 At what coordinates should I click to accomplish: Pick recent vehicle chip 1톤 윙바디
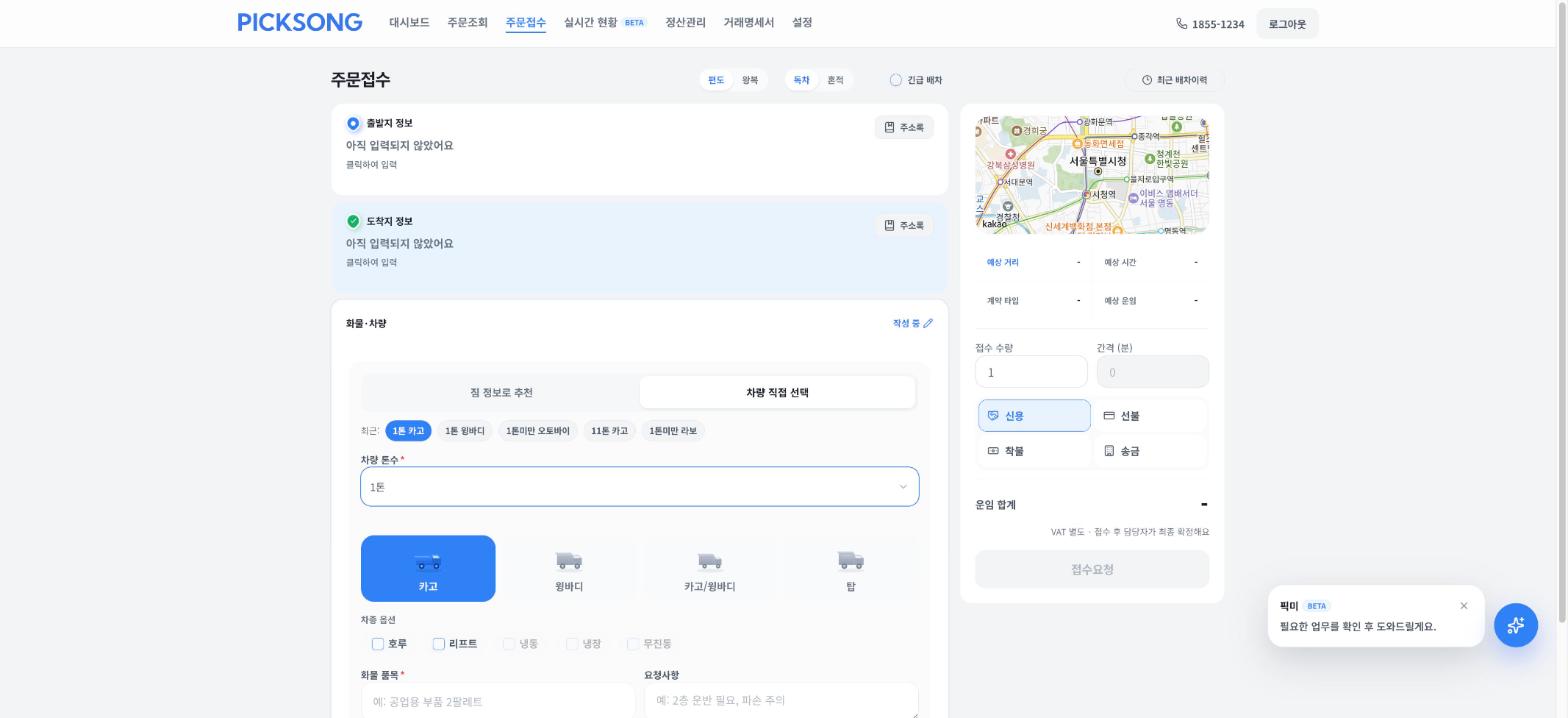(x=465, y=431)
